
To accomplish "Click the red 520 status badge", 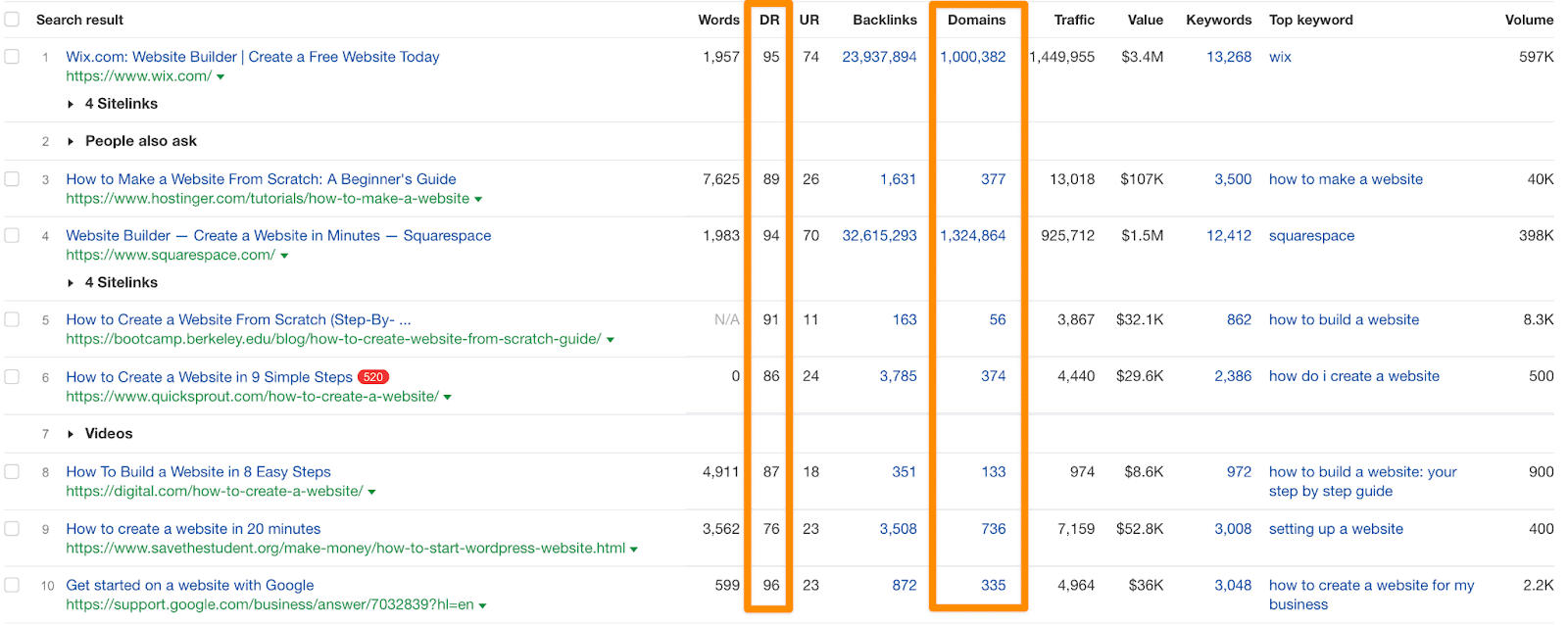I will pos(373,377).
